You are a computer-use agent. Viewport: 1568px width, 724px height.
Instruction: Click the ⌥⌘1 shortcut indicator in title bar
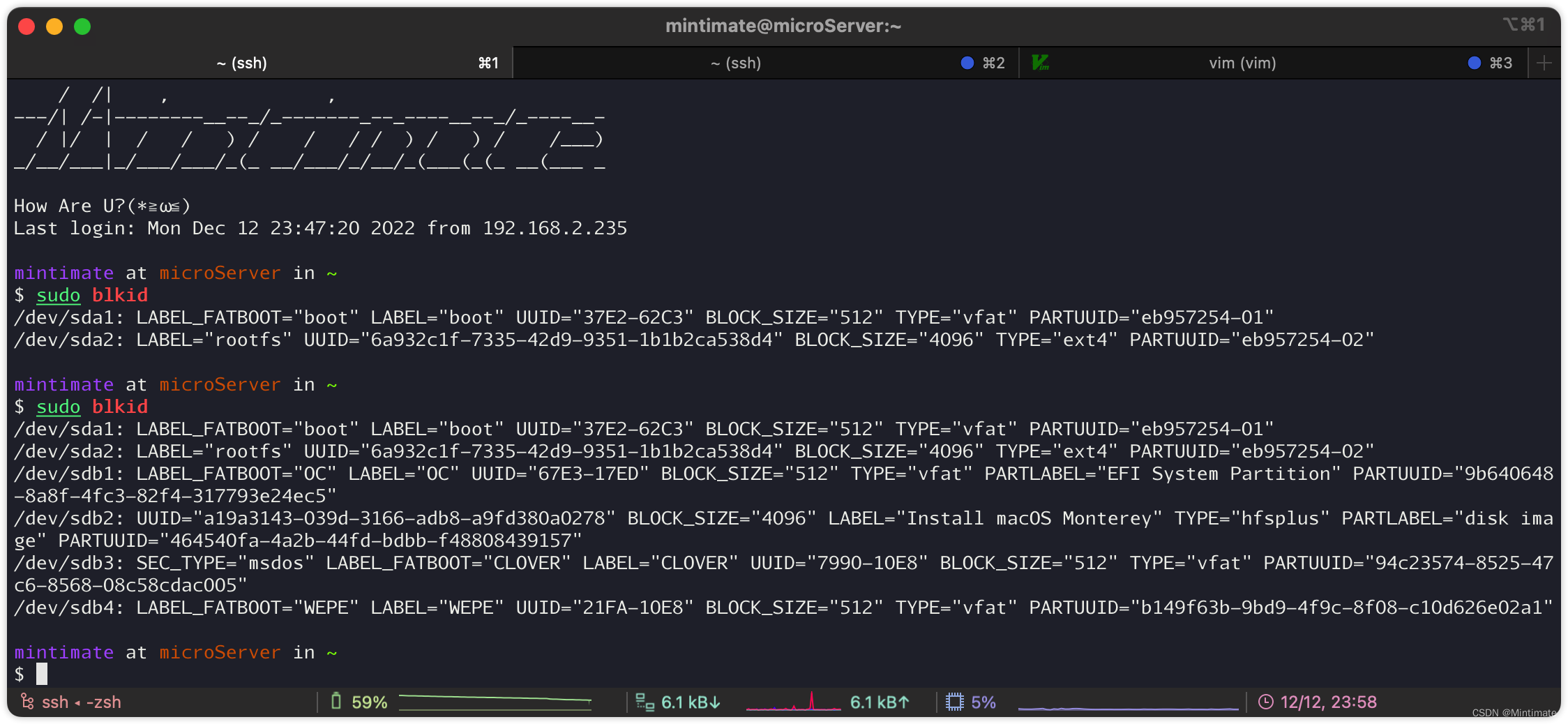click(1523, 25)
